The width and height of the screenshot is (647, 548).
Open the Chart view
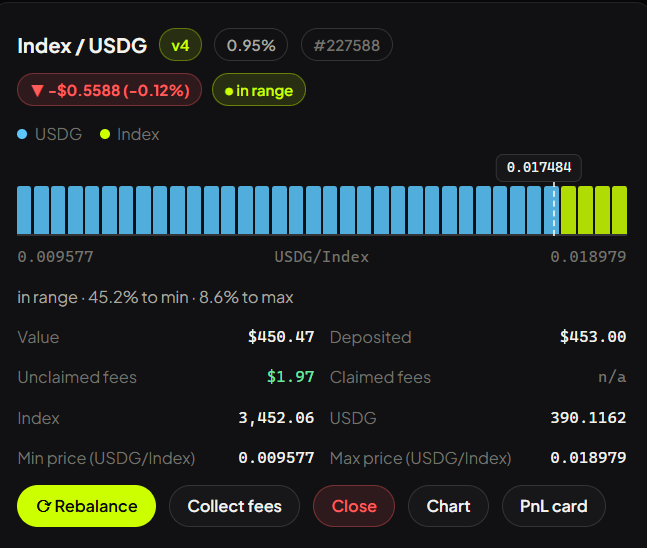pyautogui.click(x=449, y=506)
